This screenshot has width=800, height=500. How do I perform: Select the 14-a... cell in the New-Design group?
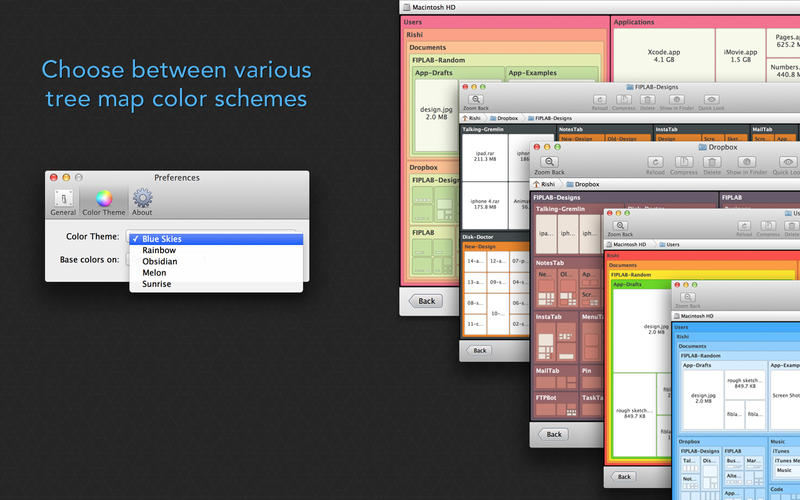coord(476,261)
